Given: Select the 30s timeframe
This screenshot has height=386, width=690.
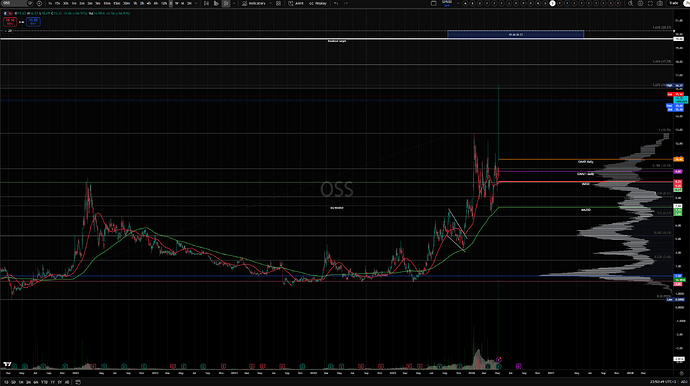Looking at the screenshot, I should pyautogui.click(x=66, y=3).
